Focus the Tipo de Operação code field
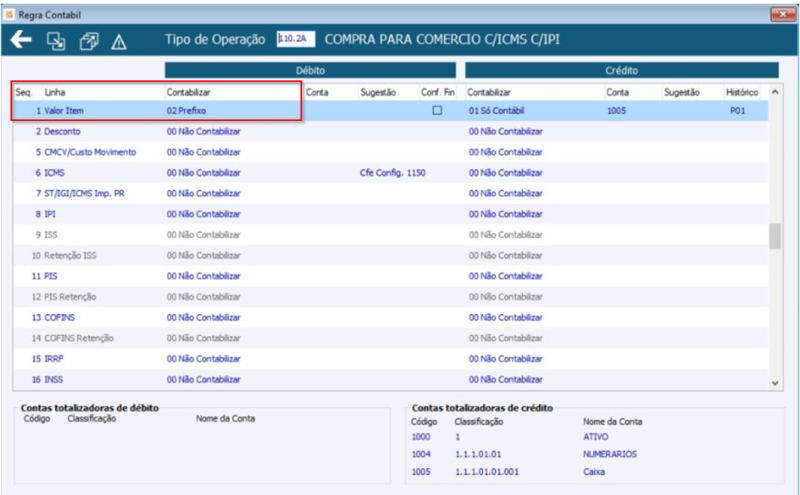Viewport: 800px width, 495px height. coord(295,39)
